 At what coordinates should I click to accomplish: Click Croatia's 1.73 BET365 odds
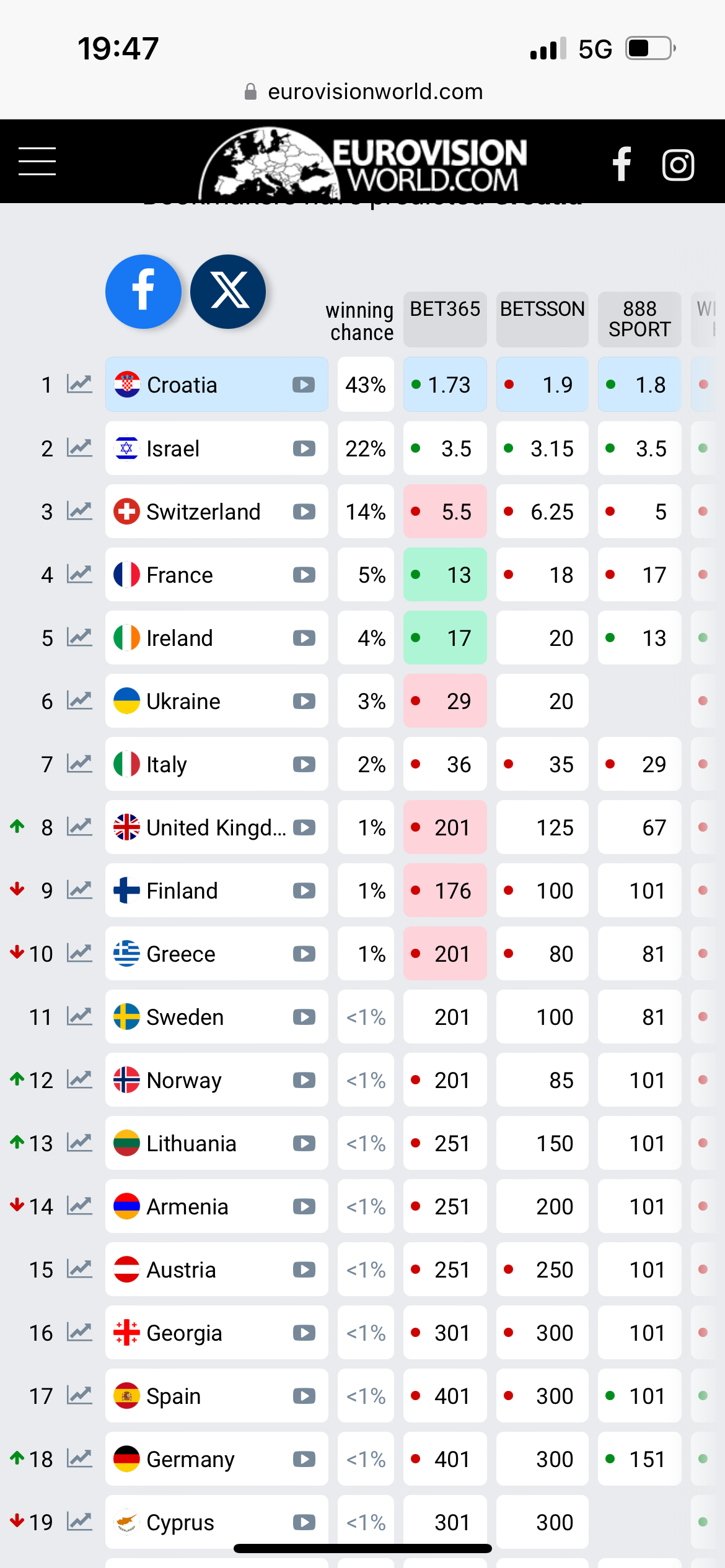coord(445,385)
